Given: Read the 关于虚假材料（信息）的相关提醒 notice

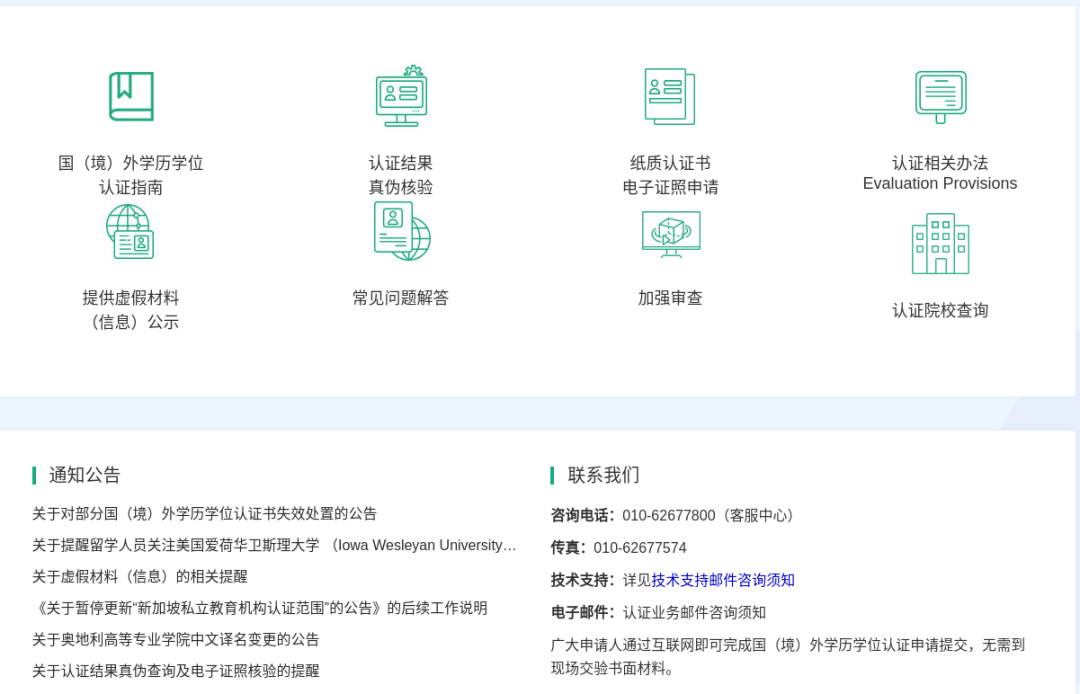Looking at the screenshot, I should [139, 577].
